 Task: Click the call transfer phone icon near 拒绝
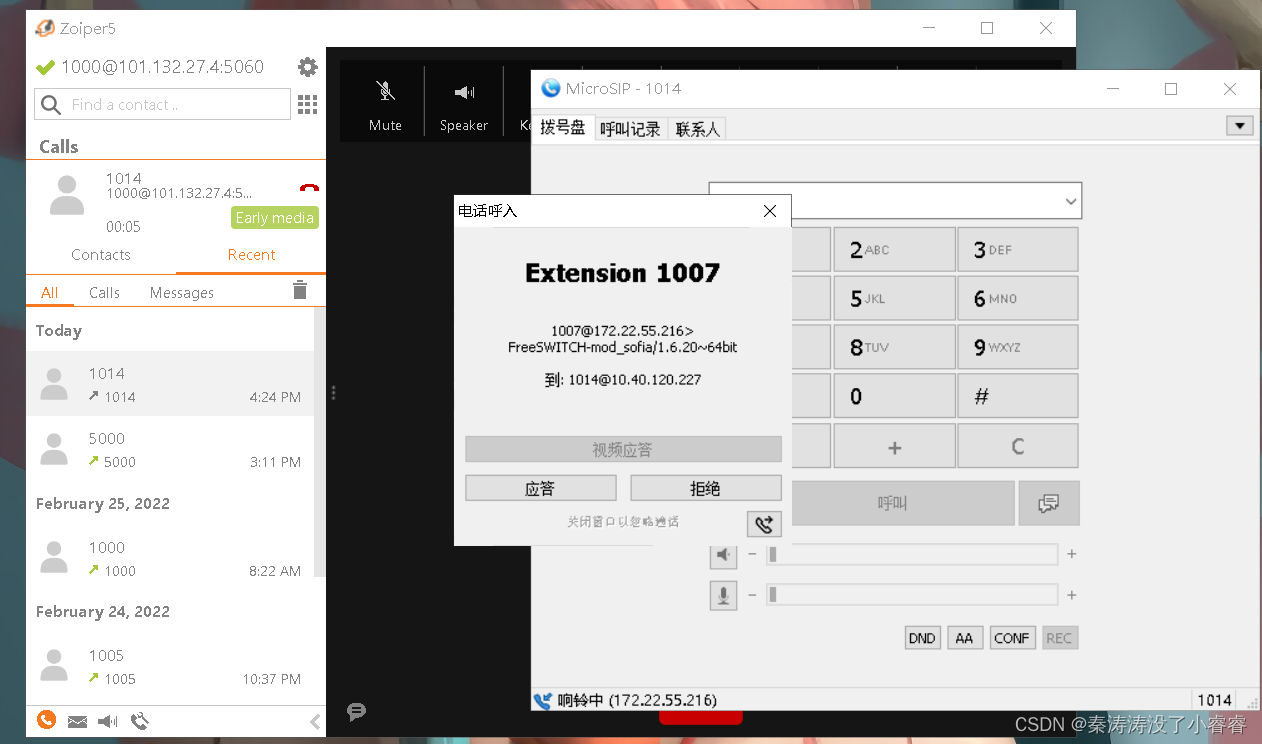[764, 523]
